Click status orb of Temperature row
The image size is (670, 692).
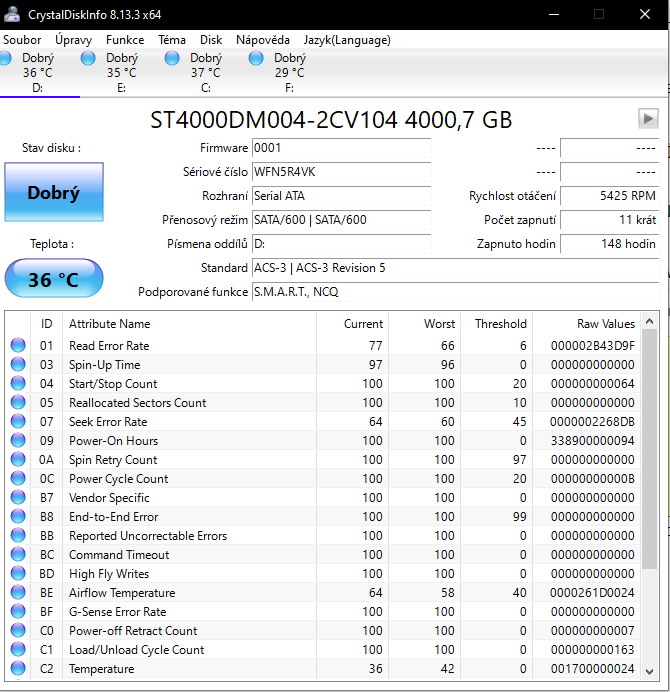[x=18, y=668]
